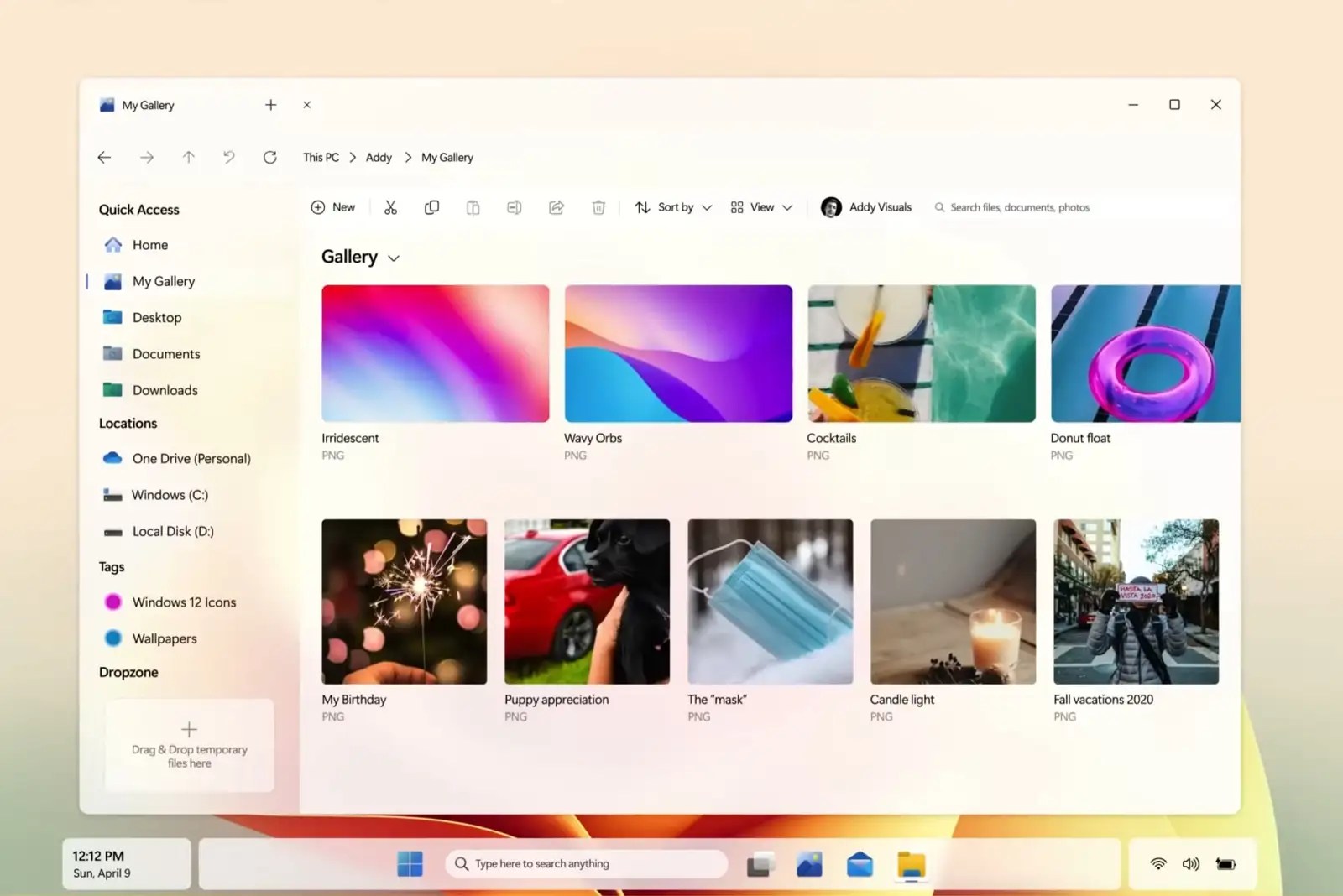
Task: Open the Sort by dropdown
Action: point(671,207)
